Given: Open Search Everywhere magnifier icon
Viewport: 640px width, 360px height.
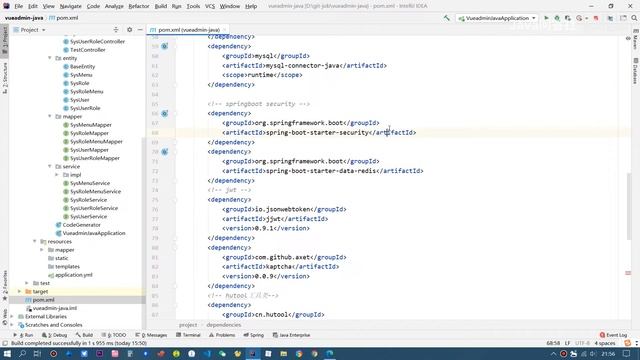Looking at the screenshot, I should [x=634, y=18].
